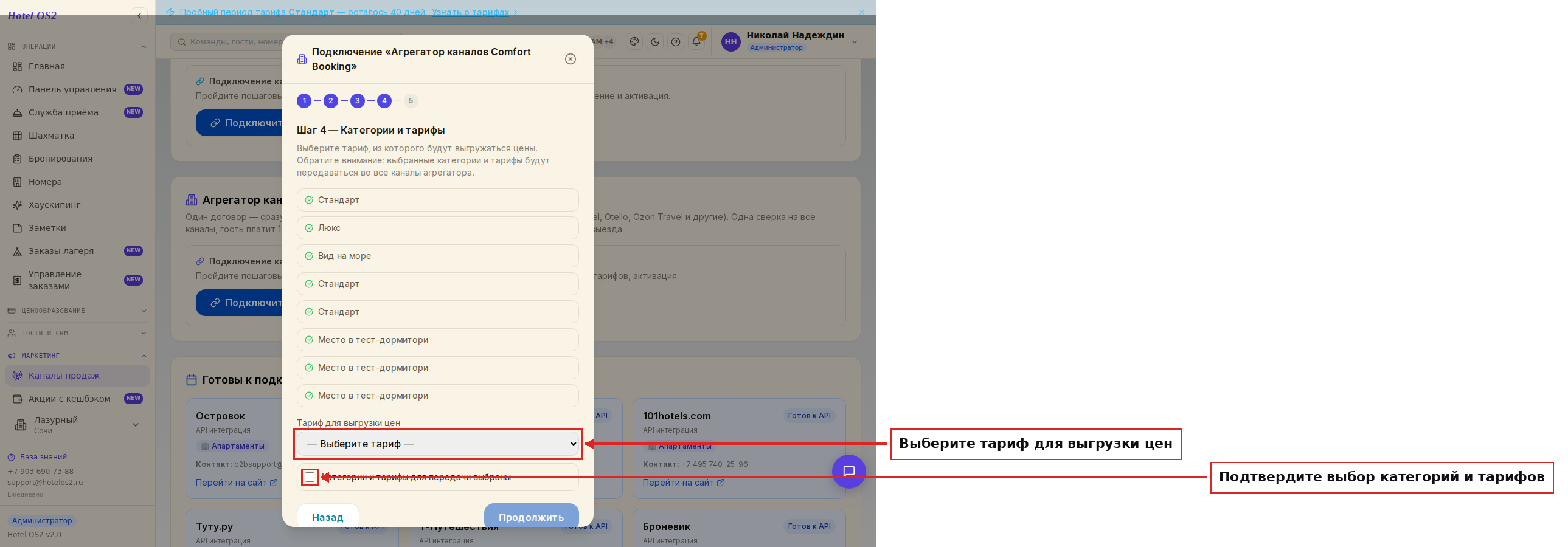Open the Николай Надеждин user menu
Viewport: 1568px width, 547px height.
(790, 41)
